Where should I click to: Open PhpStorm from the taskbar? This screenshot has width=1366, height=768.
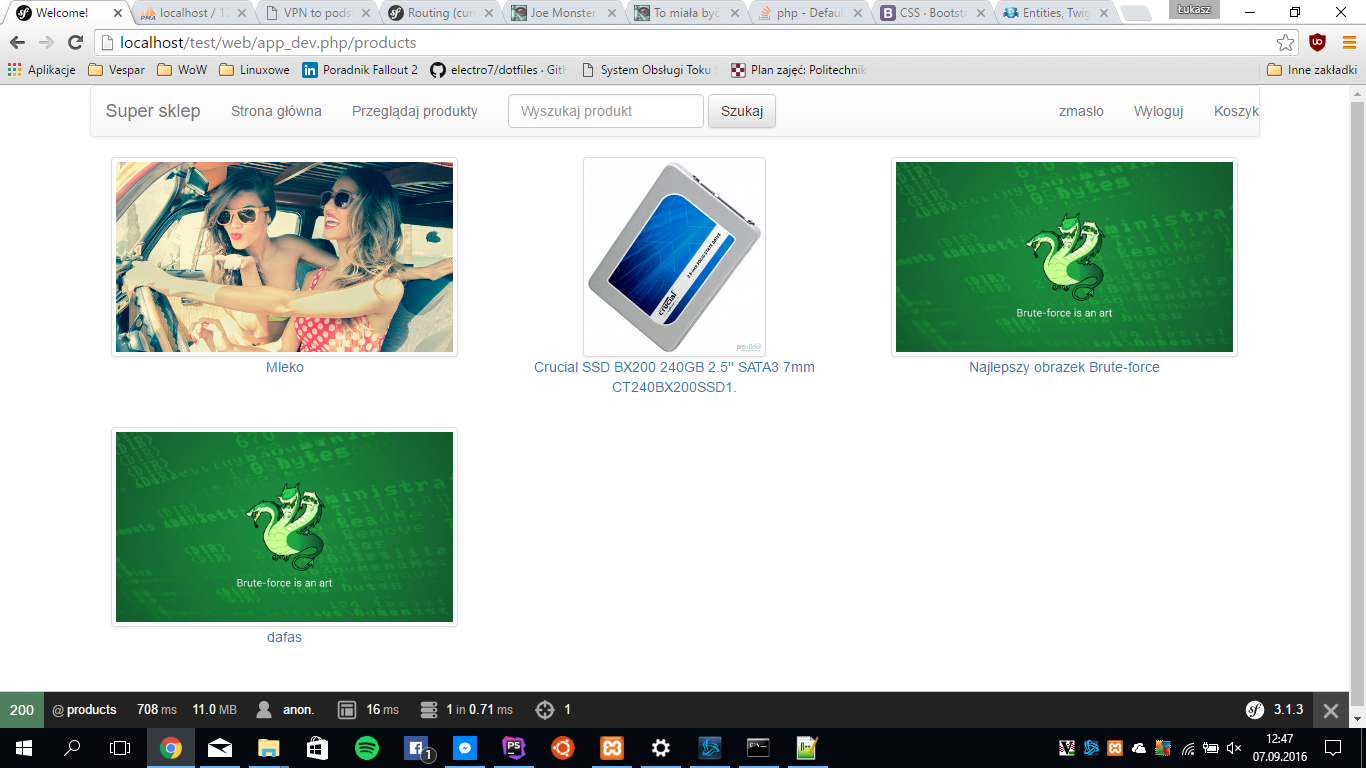point(514,748)
